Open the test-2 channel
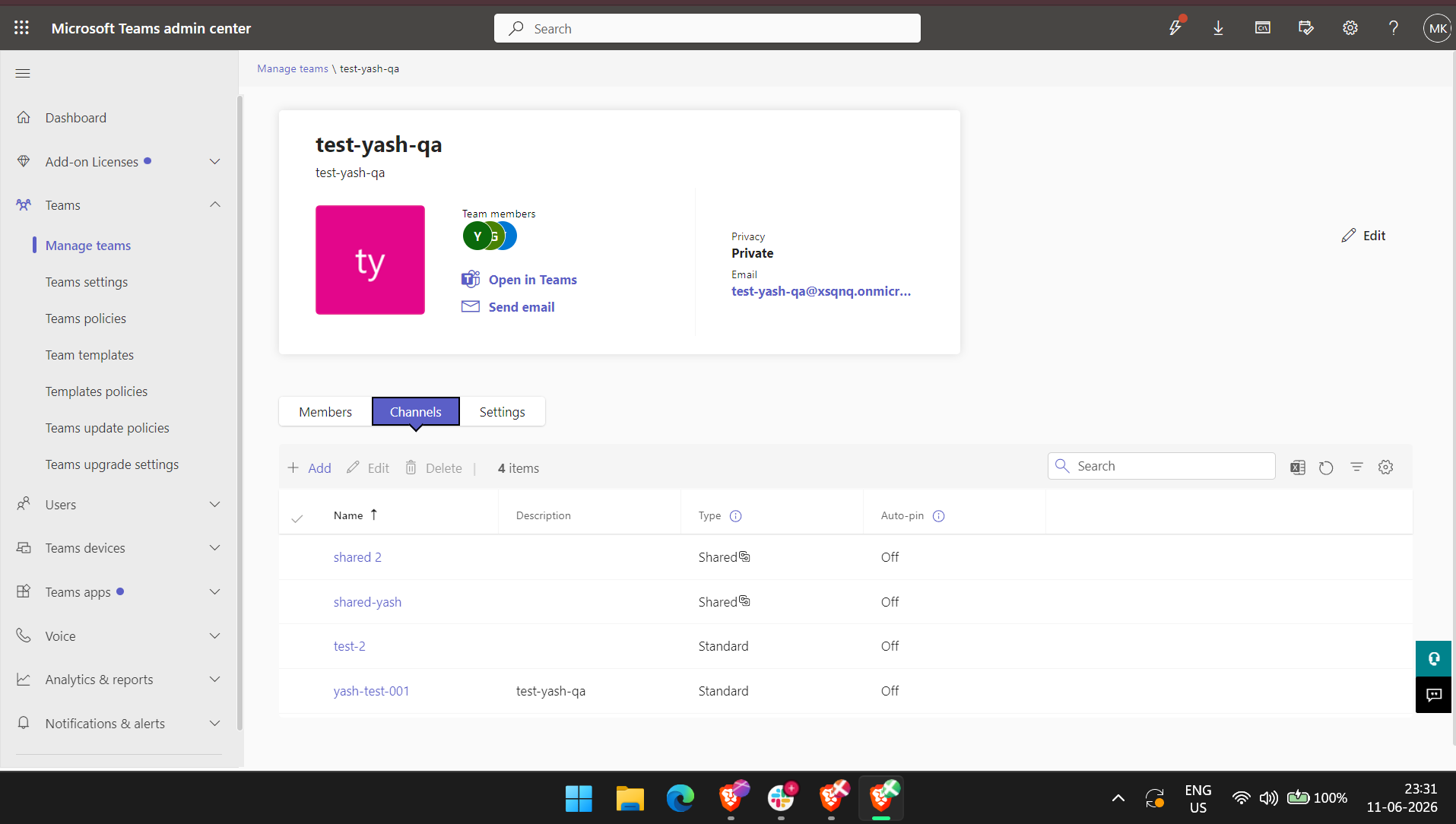This screenshot has height=824, width=1456. [350, 646]
